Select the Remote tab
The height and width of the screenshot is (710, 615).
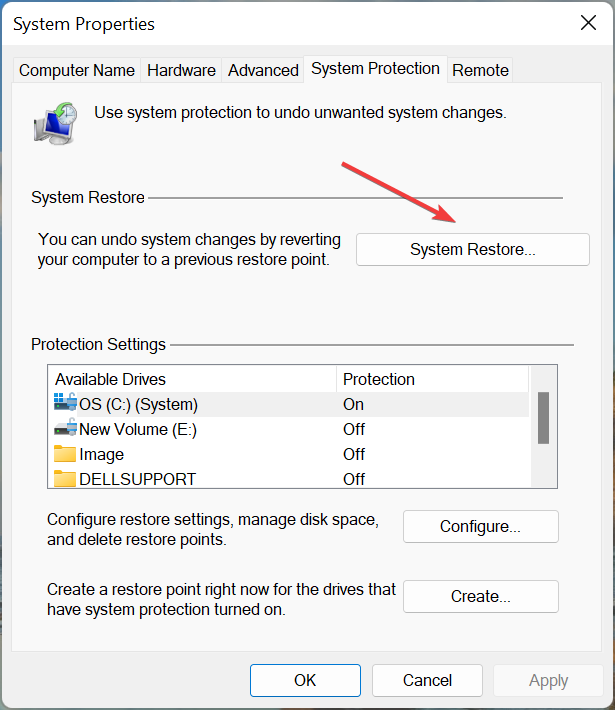click(x=480, y=70)
